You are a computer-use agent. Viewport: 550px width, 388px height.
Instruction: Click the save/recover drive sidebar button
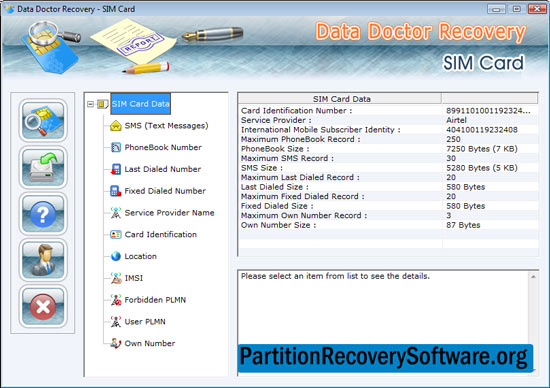[43, 167]
